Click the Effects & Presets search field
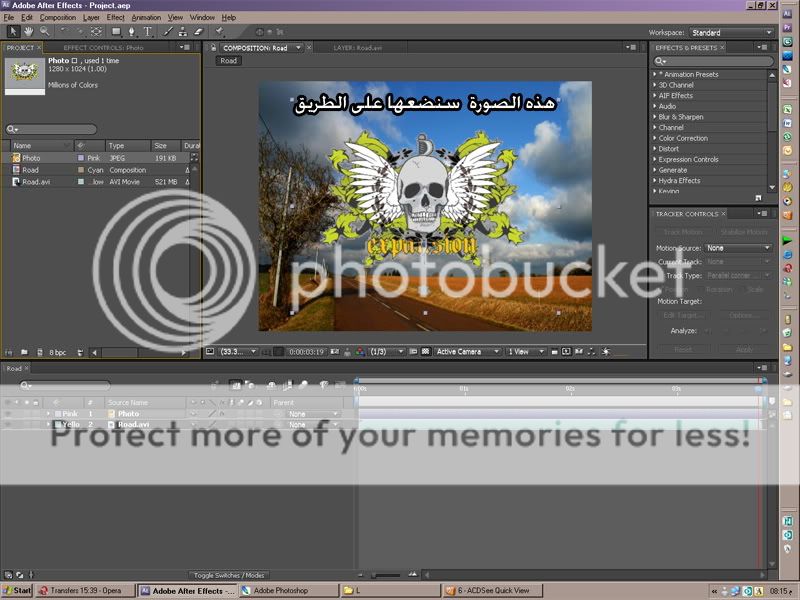Image resolution: width=800 pixels, height=600 pixels. pos(713,61)
